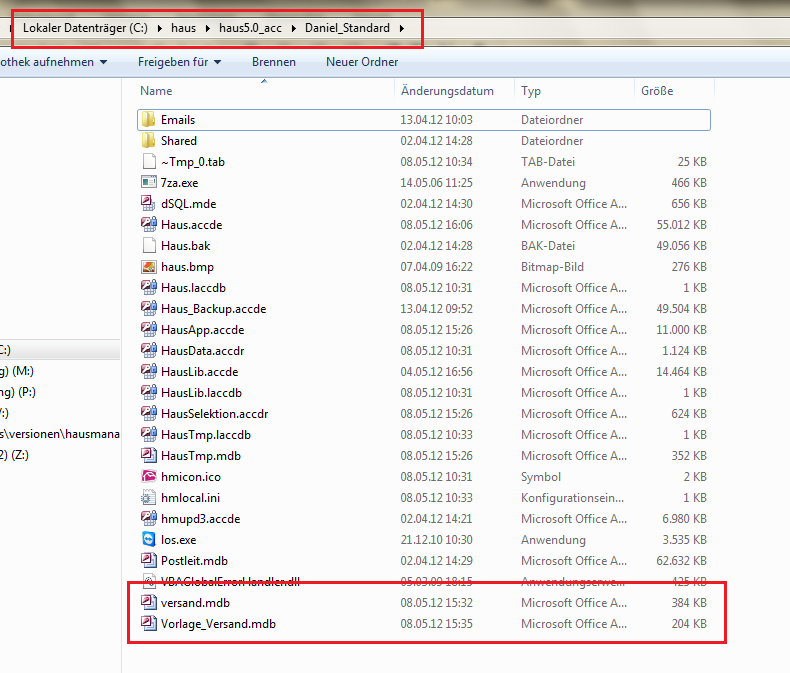
Task: Select the haus.bmp bitmap file icon
Action: 149,267
